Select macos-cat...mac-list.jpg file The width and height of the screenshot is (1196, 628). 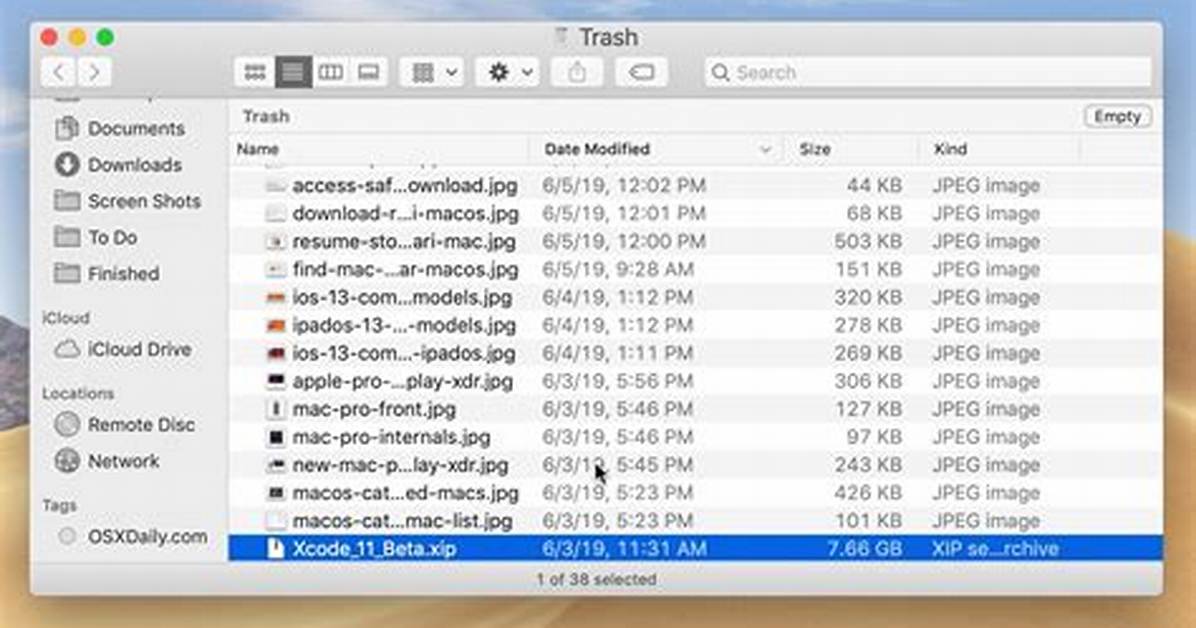click(695, 521)
